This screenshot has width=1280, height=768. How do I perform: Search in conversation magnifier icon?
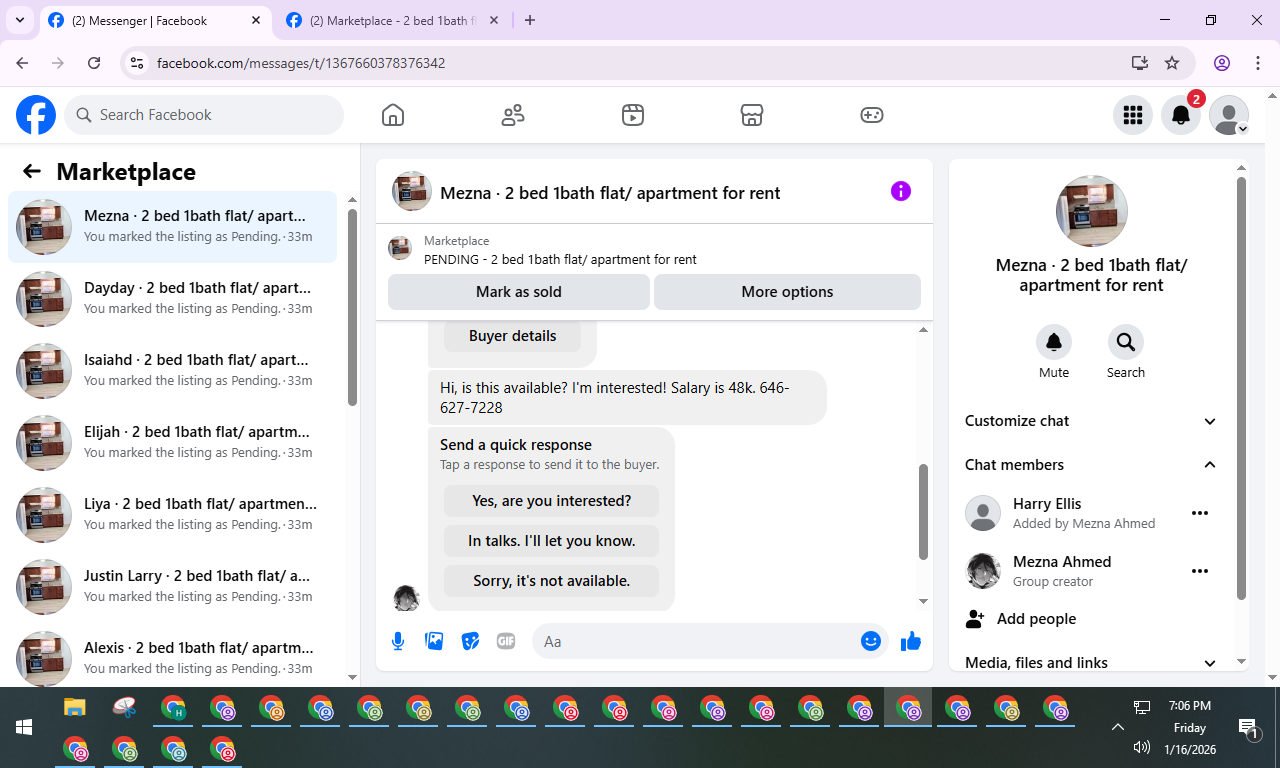pos(1126,342)
